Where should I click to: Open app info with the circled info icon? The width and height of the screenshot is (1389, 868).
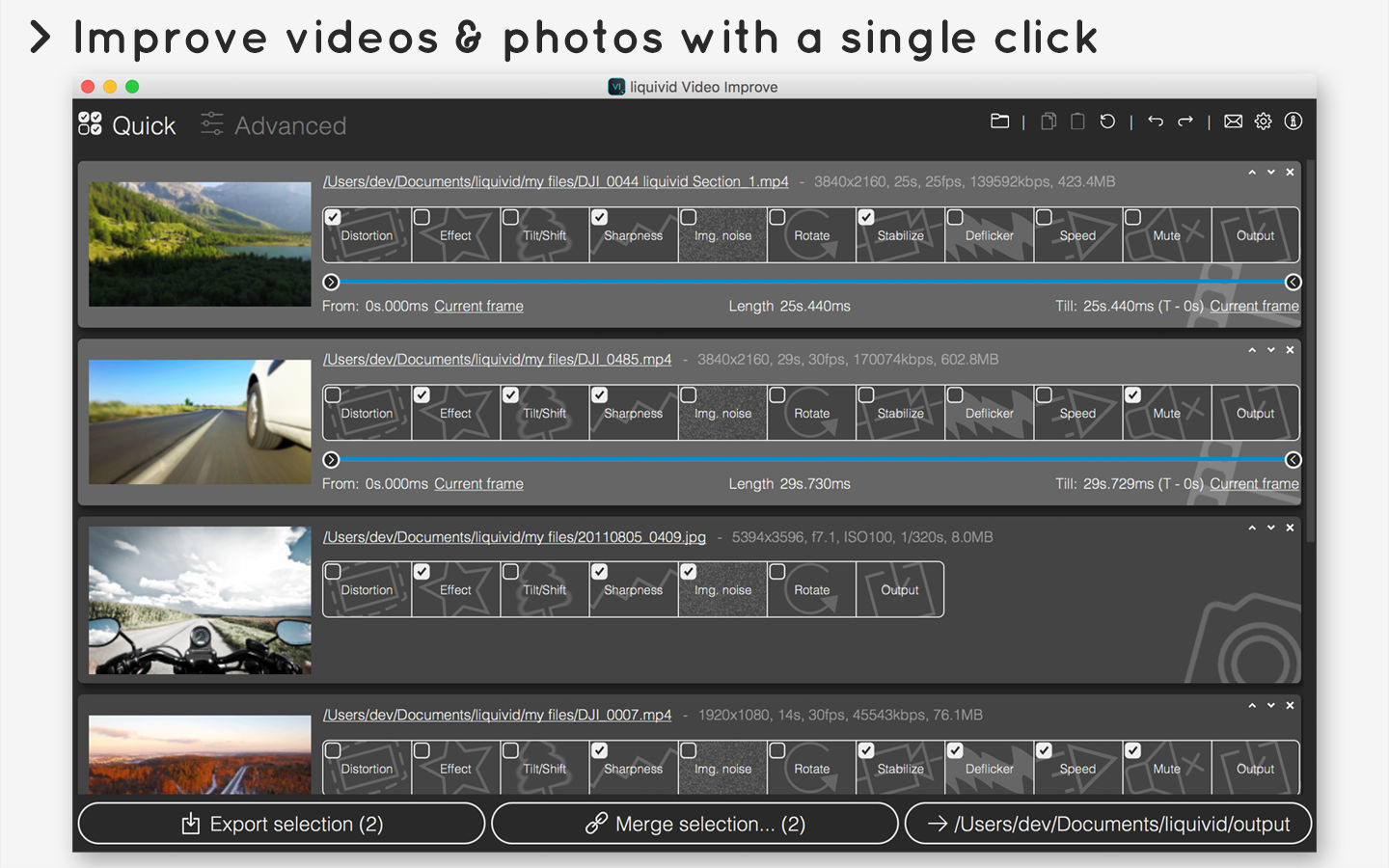pyautogui.click(x=1294, y=122)
